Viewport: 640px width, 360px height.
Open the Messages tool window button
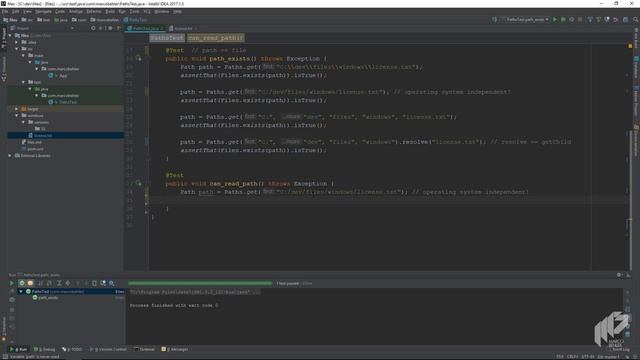coord(175,349)
